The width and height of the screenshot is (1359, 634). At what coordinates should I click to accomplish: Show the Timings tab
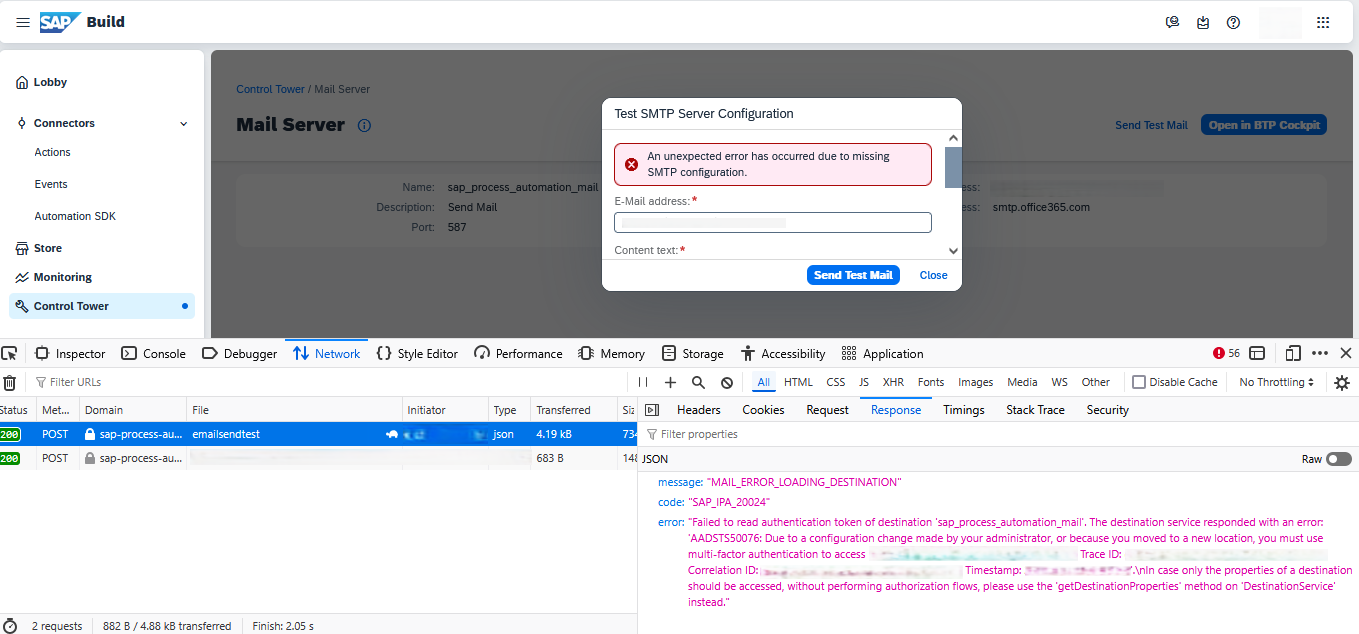tap(964, 410)
